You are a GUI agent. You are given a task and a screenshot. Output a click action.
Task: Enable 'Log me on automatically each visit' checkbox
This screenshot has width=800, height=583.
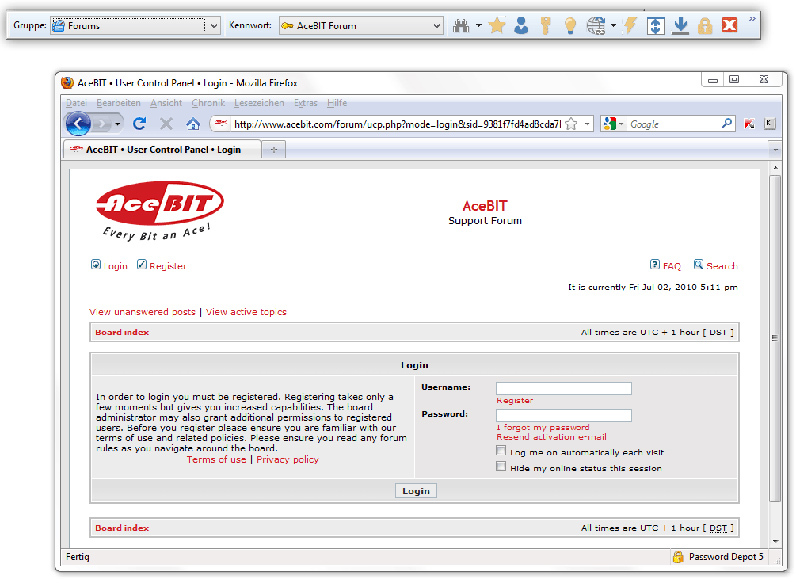501,451
